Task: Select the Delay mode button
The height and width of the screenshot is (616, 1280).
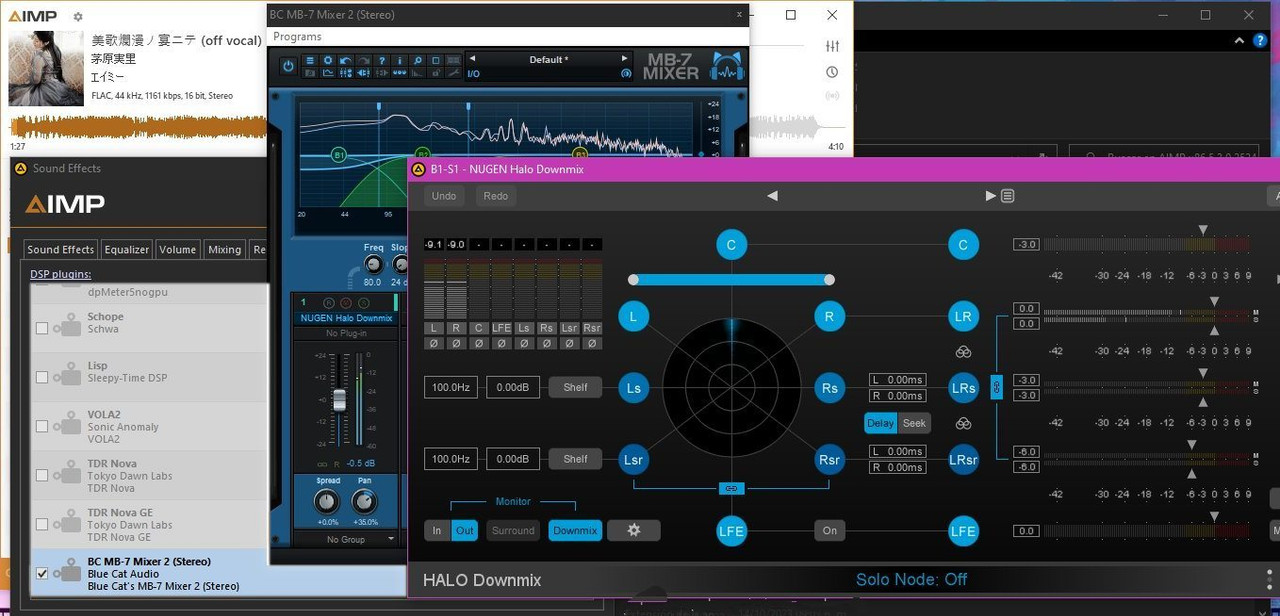Action: point(880,423)
